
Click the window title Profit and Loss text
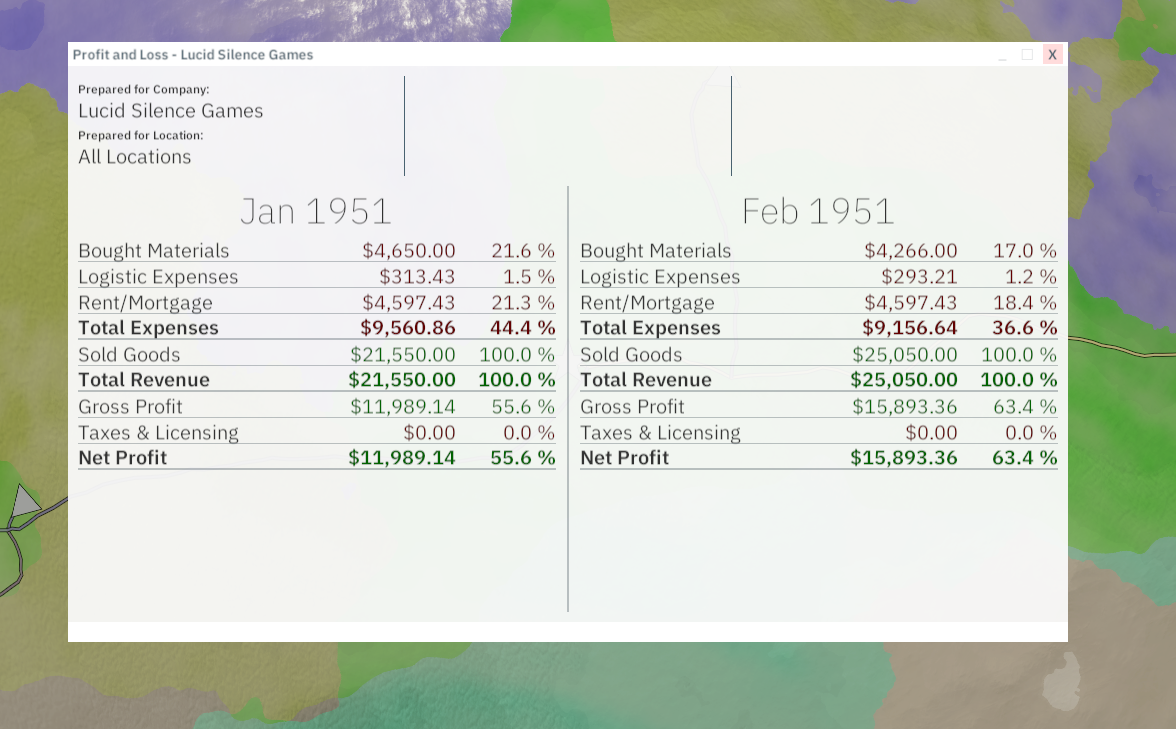[193, 55]
